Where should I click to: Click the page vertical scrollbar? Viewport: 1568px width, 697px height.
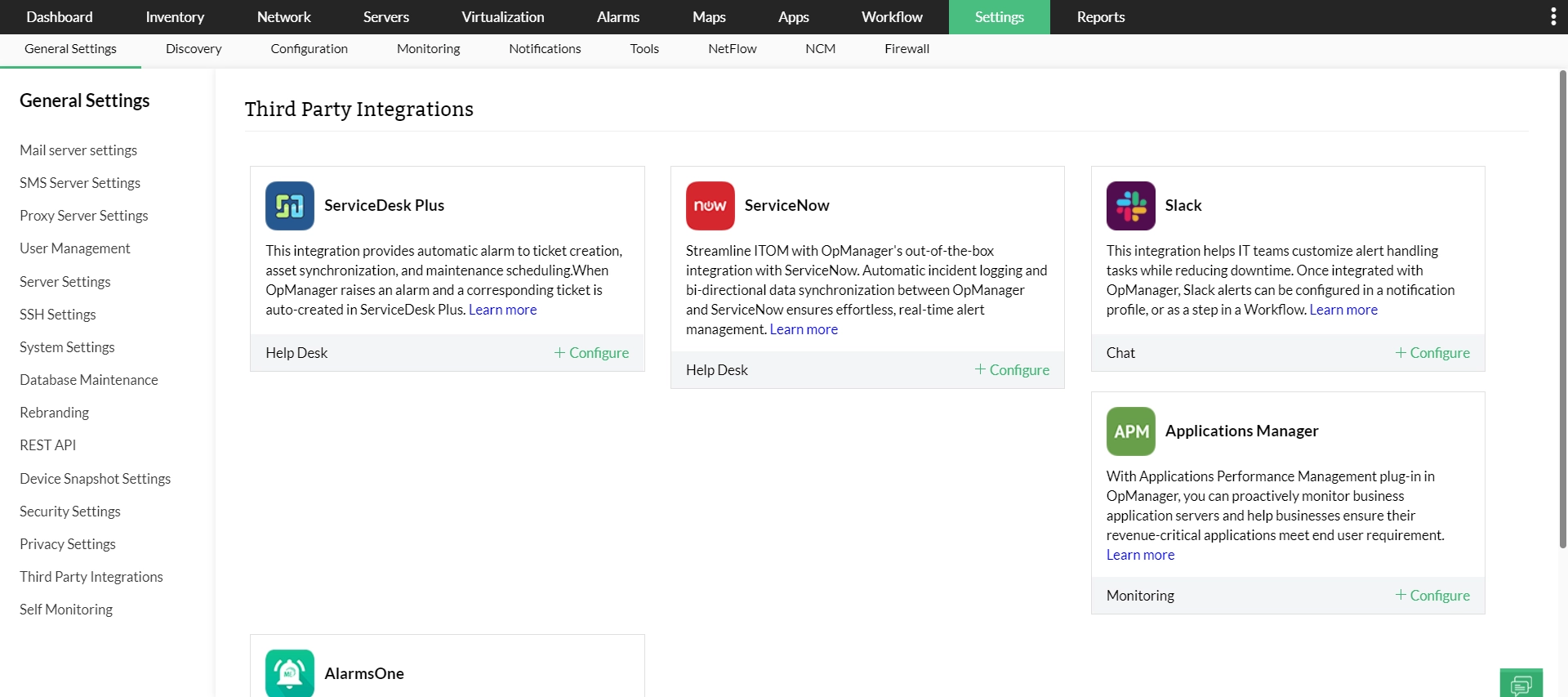pos(1563,309)
